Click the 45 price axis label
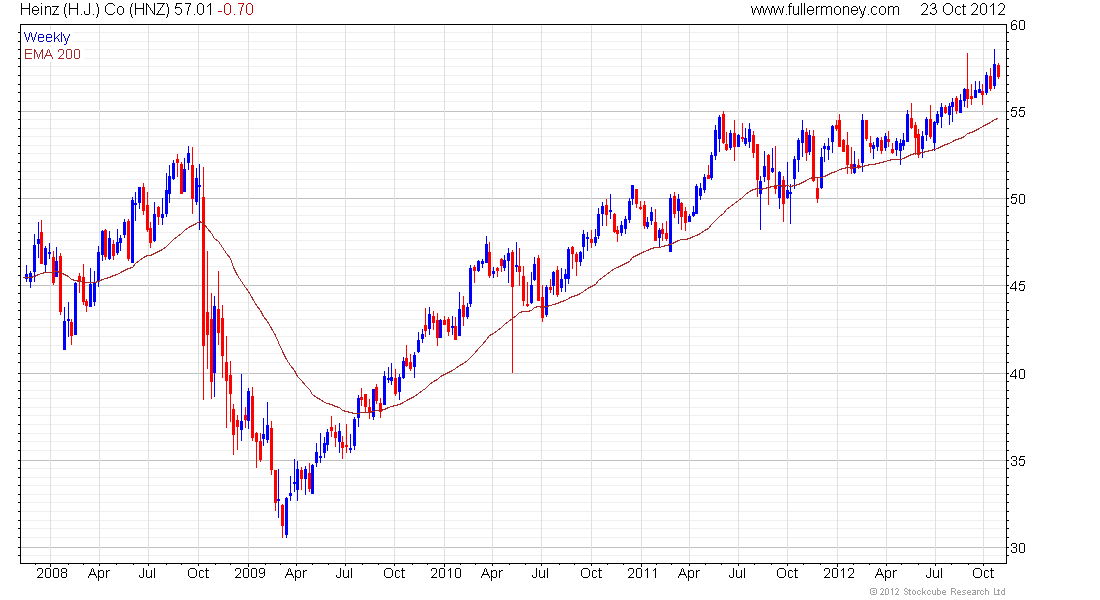1100x600 pixels. (x=1017, y=286)
